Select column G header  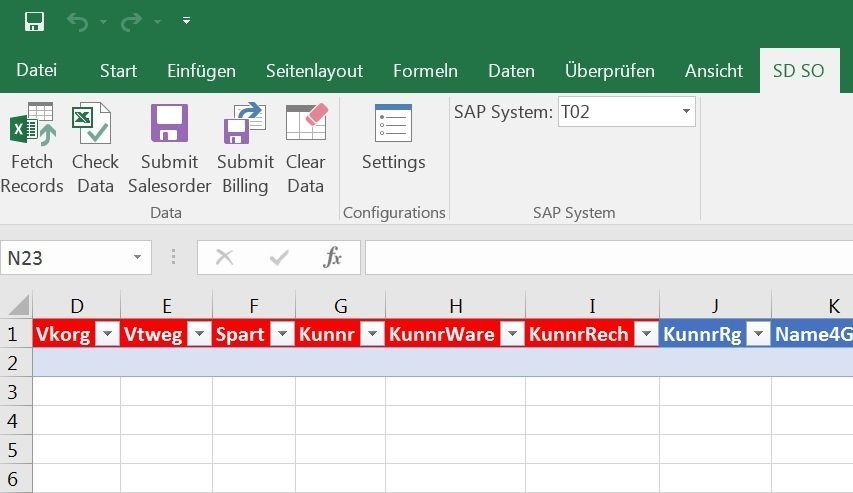click(x=341, y=306)
